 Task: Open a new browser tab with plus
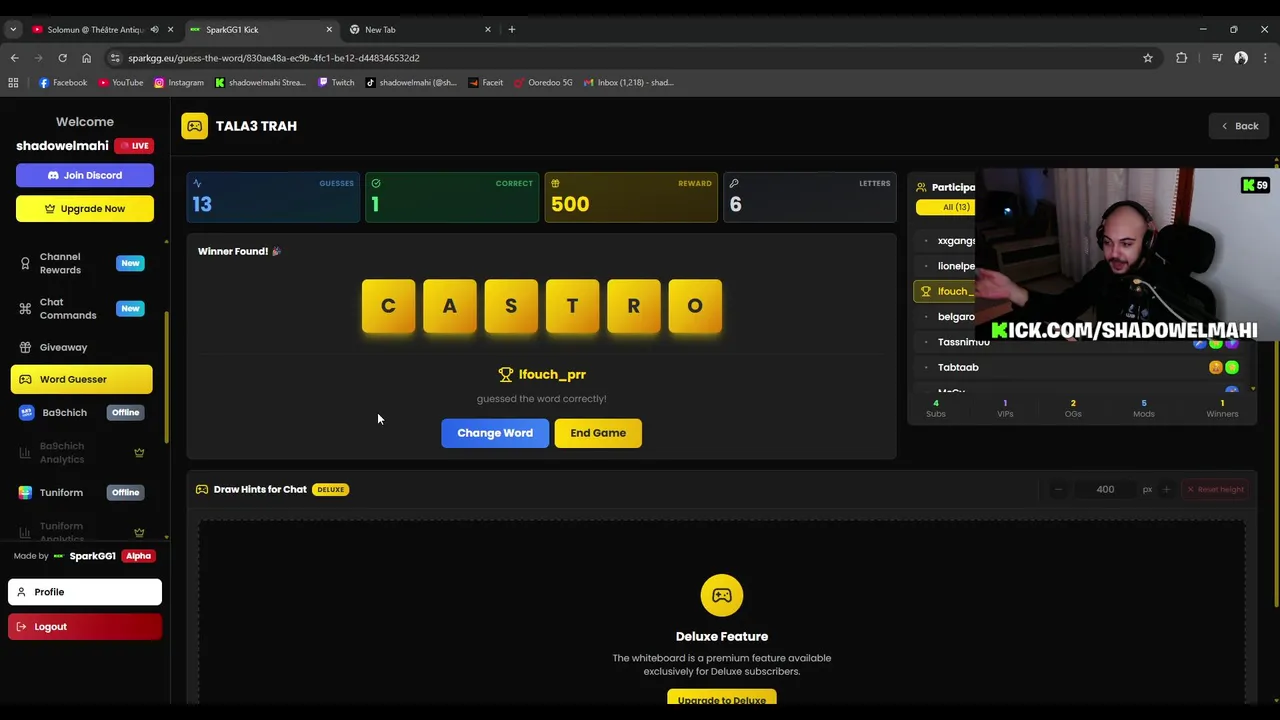[x=511, y=29]
